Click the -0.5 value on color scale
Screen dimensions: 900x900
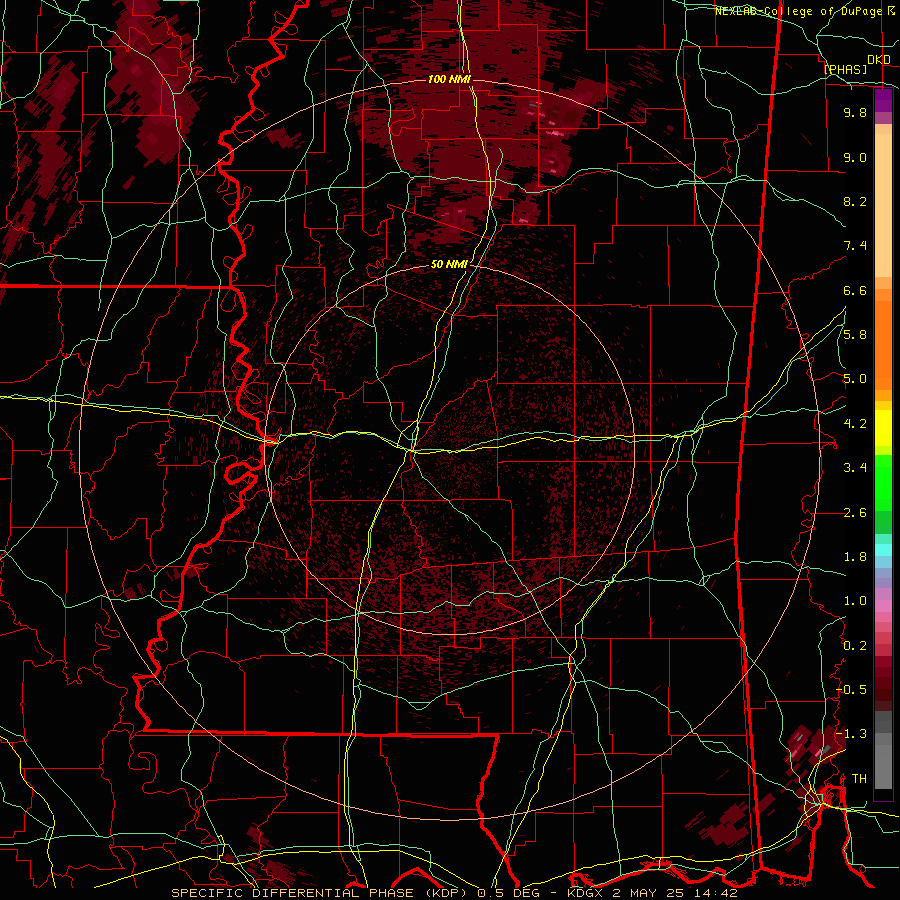pos(851,690)
